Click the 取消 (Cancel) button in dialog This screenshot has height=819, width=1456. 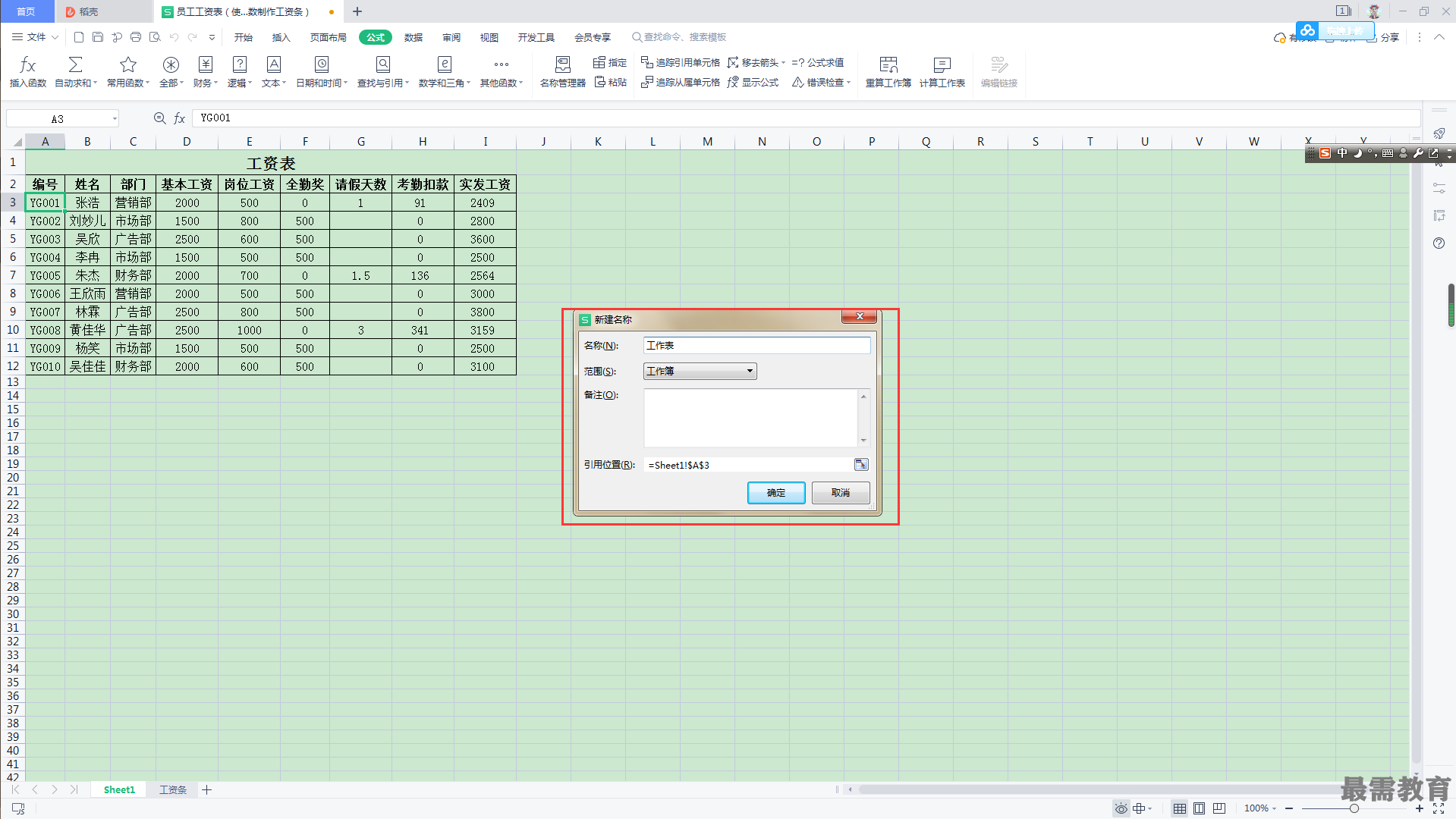click(841, 493)
